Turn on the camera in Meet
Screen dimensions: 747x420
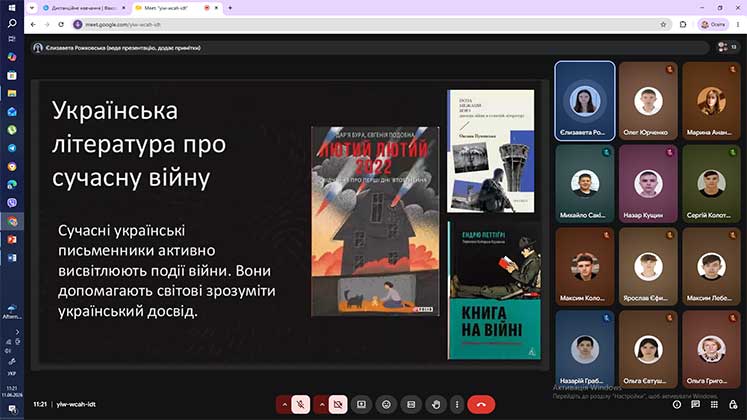[x=338, y=404]
